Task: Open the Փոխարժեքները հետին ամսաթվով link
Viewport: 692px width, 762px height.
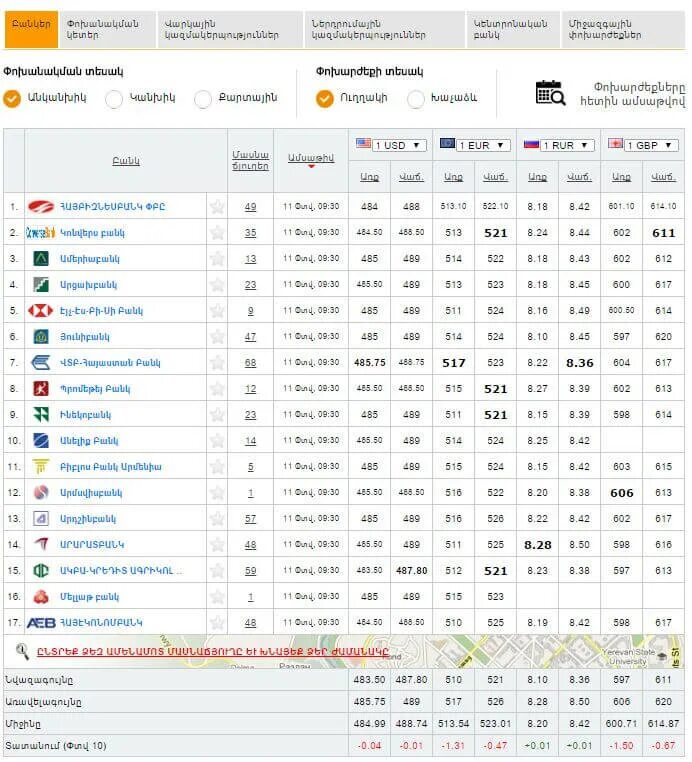Action: (632, 94)
